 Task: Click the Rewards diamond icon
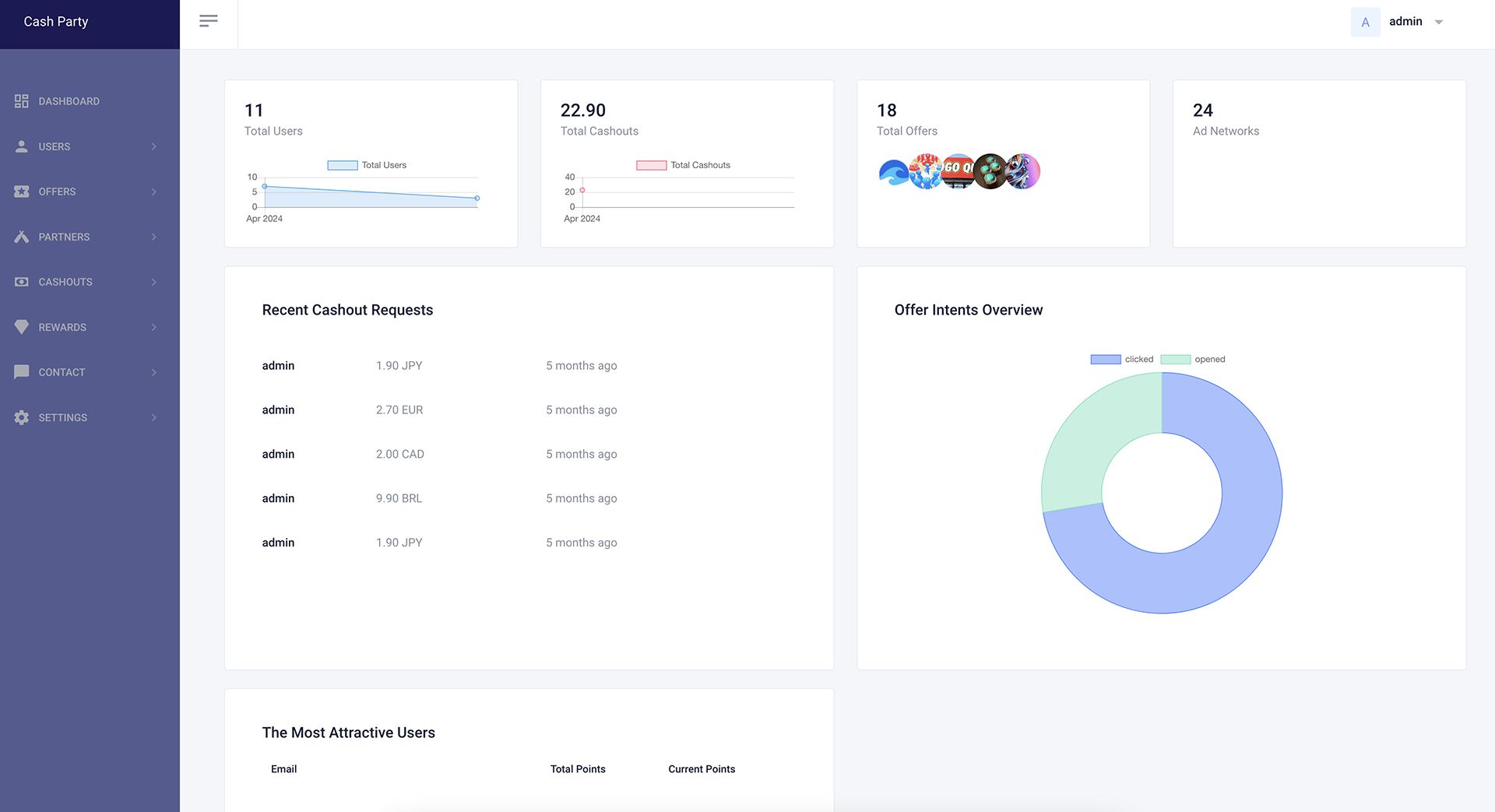coord(22,327)
